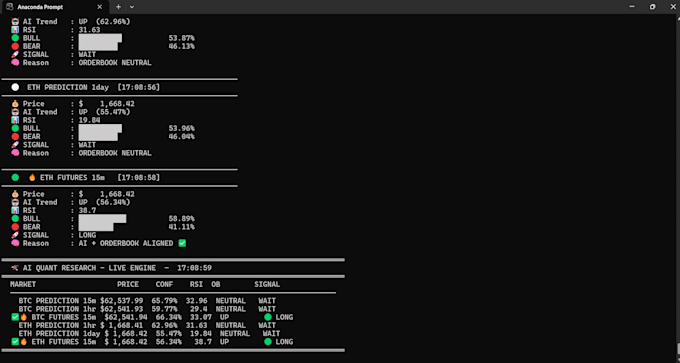Click the Anaconda Prompt tab icon
Viewport: 680px width, 363px height.
(10, 7)
